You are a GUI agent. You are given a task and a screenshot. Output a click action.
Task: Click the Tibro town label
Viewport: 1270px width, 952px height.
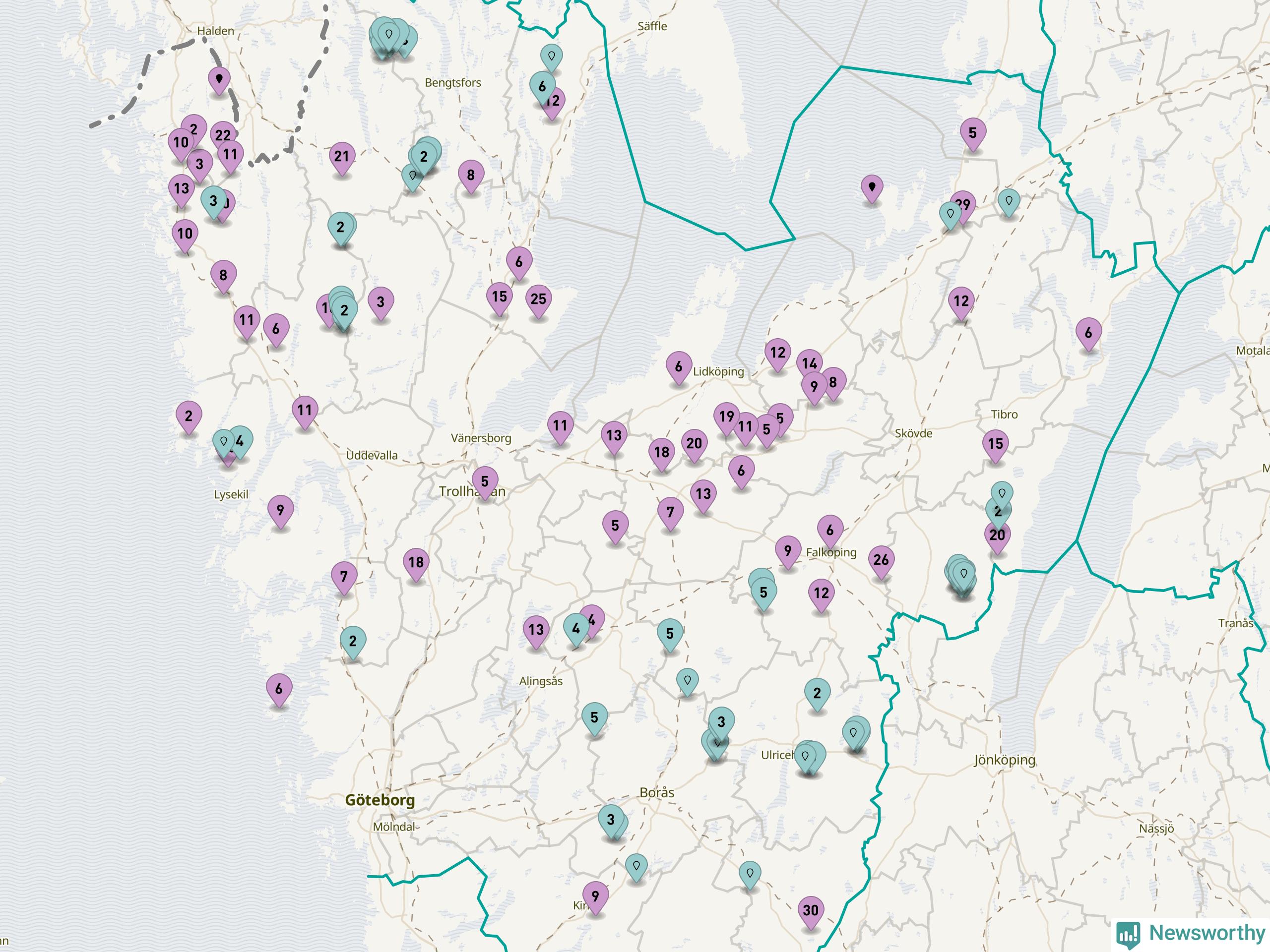pyautogui.click(x=1004, y=415)
